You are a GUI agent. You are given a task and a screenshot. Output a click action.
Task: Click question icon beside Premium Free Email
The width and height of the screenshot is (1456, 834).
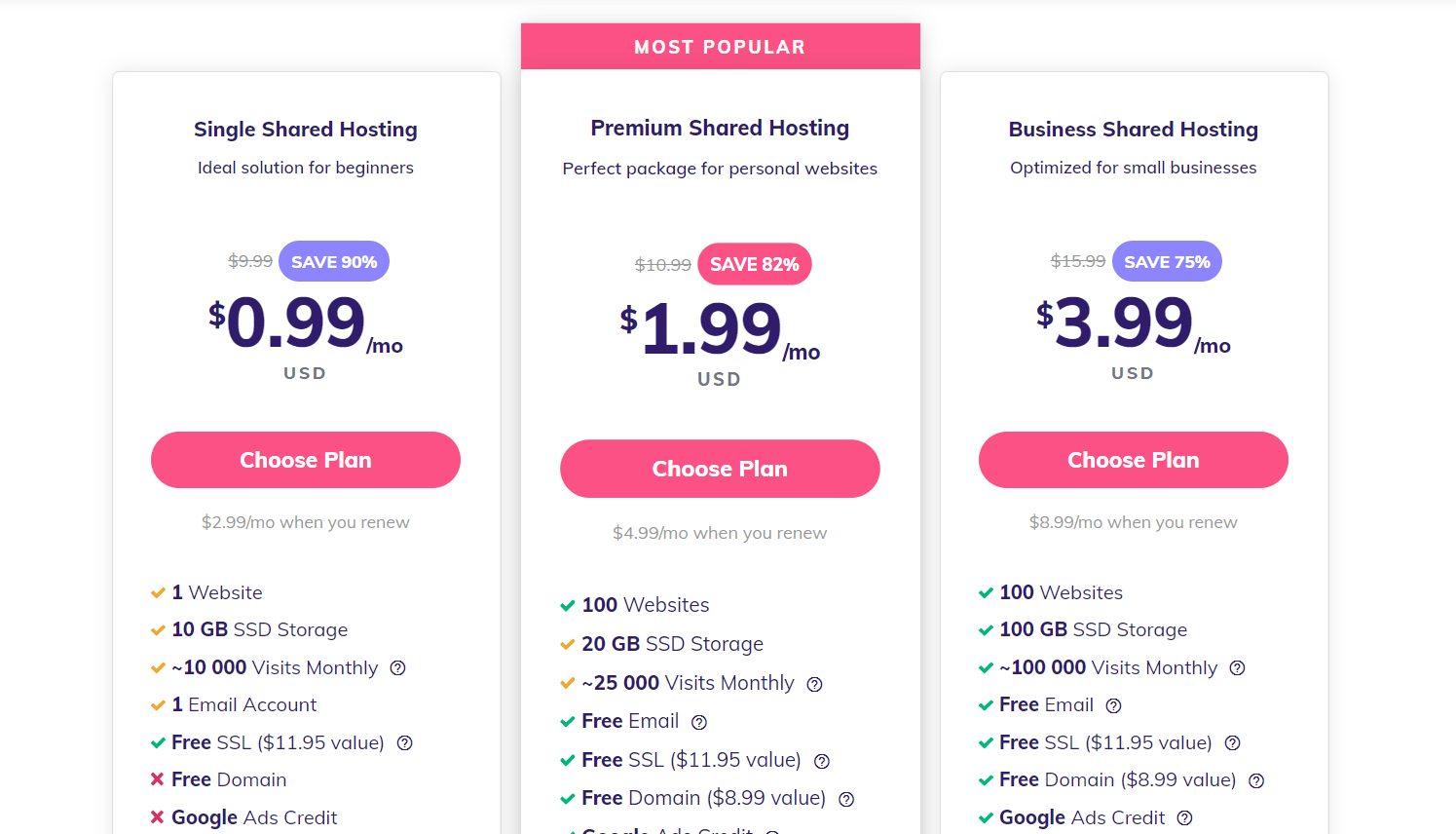699,723
